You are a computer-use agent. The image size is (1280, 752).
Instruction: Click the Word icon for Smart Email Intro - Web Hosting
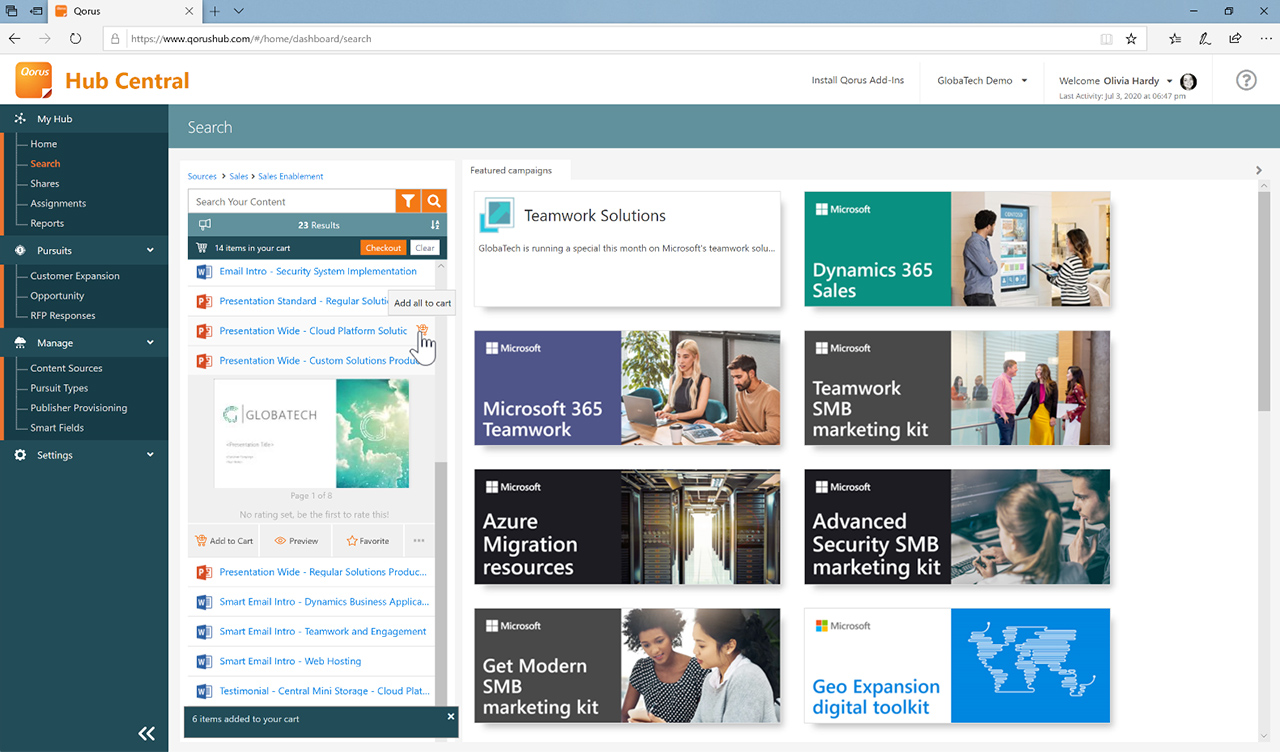204,661
